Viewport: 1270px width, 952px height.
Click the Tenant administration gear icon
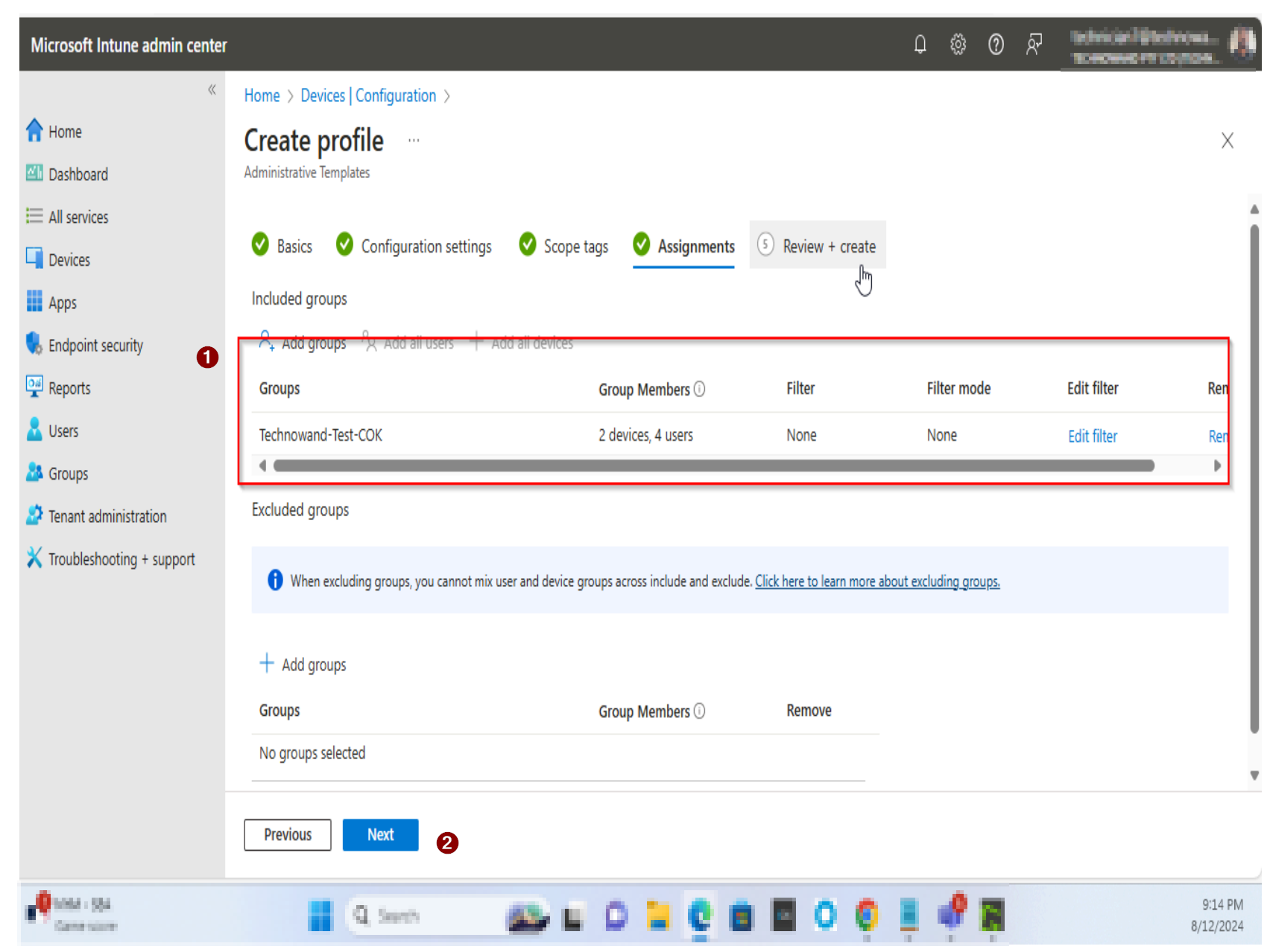[34, 515]
